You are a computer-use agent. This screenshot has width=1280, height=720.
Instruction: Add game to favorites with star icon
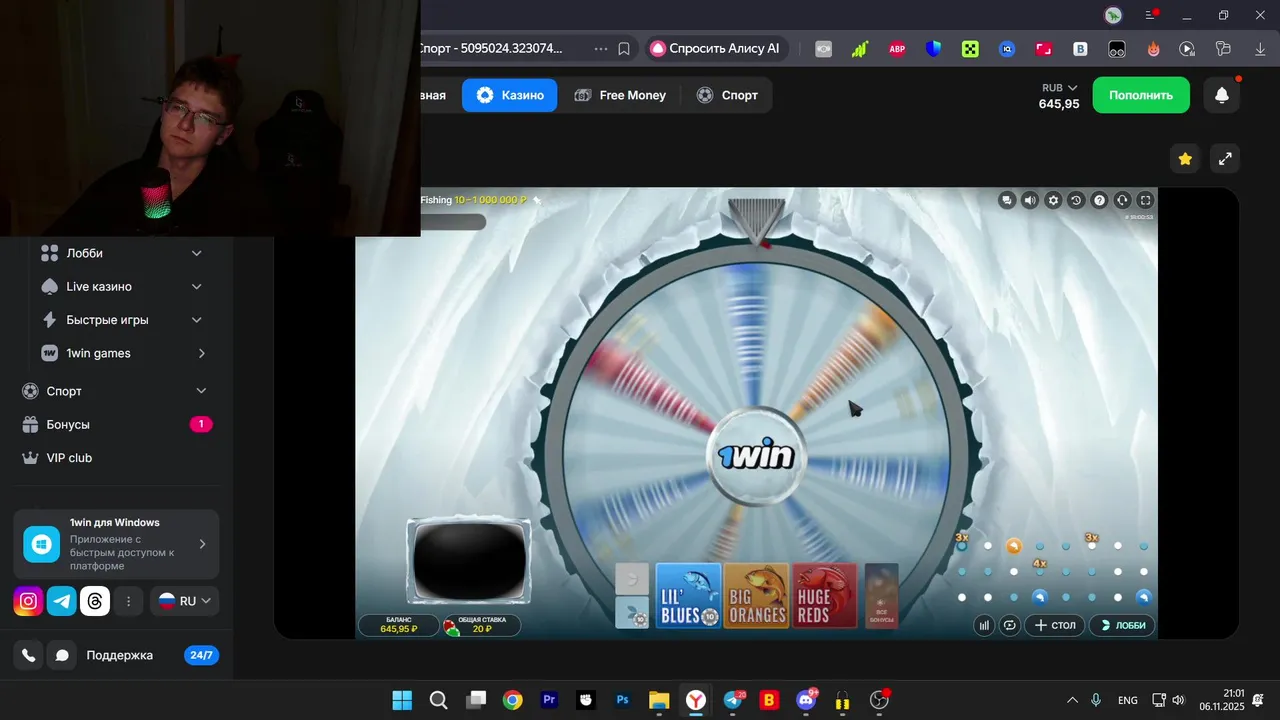point(1185,158)
